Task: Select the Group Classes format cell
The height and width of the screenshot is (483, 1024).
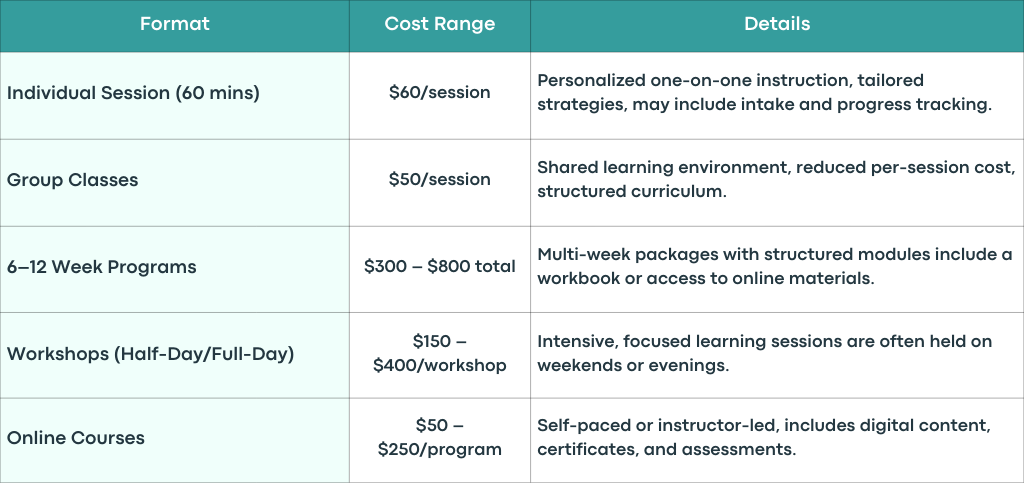Action: (174, 183)
